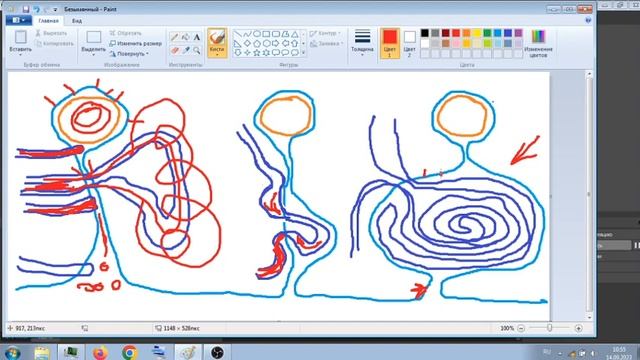The width and height of the screenshot is (640, 360).
Task: Select the Eraser tool
Action: tap(175, 50)
